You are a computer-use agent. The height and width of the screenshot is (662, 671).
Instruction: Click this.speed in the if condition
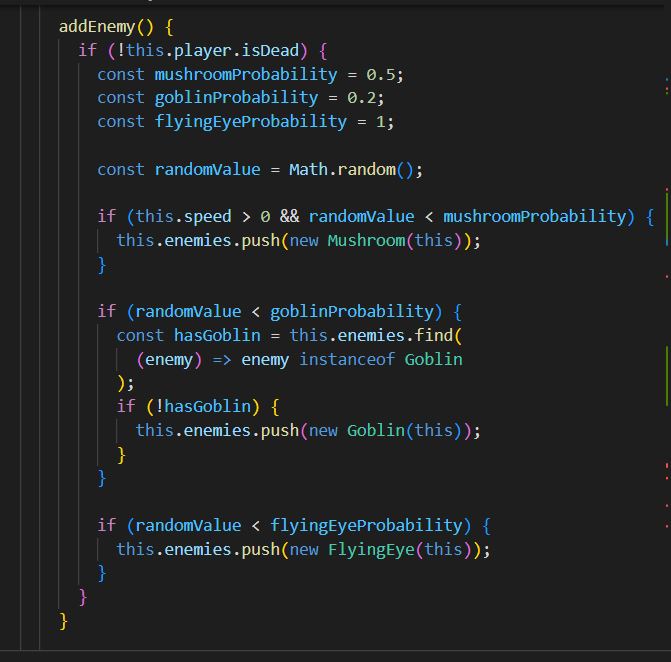[x=184, y=217]
